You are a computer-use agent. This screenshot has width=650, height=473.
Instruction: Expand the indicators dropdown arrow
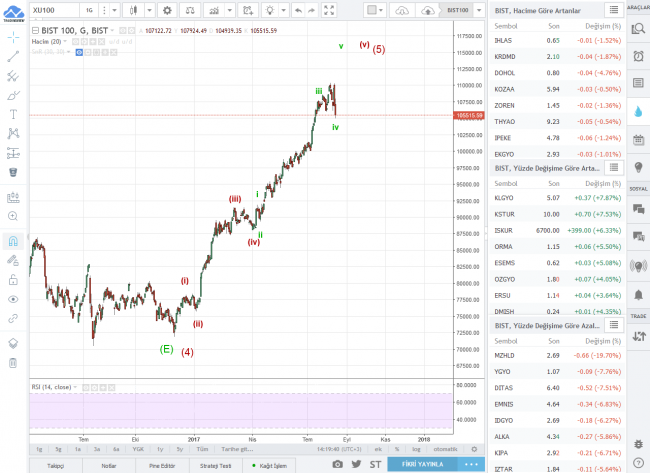230,10
